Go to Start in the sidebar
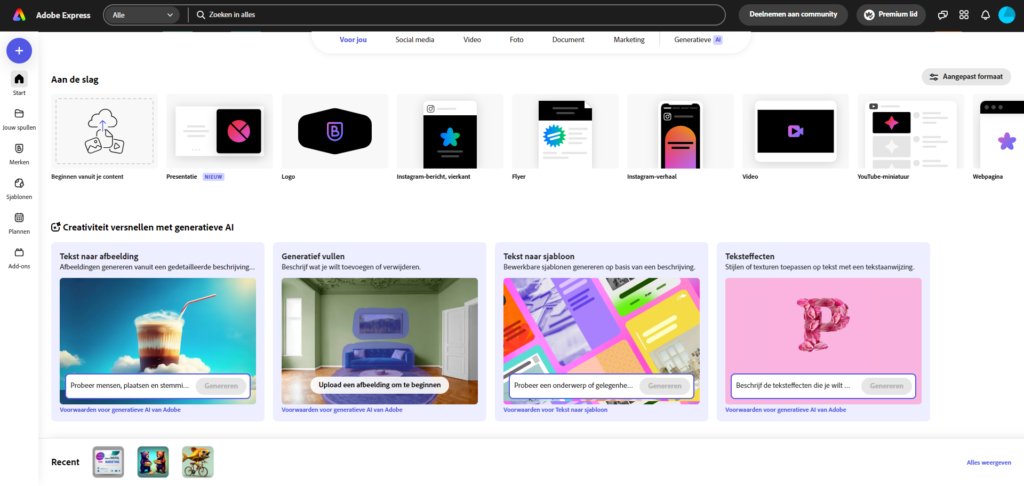 pos(19,84)
